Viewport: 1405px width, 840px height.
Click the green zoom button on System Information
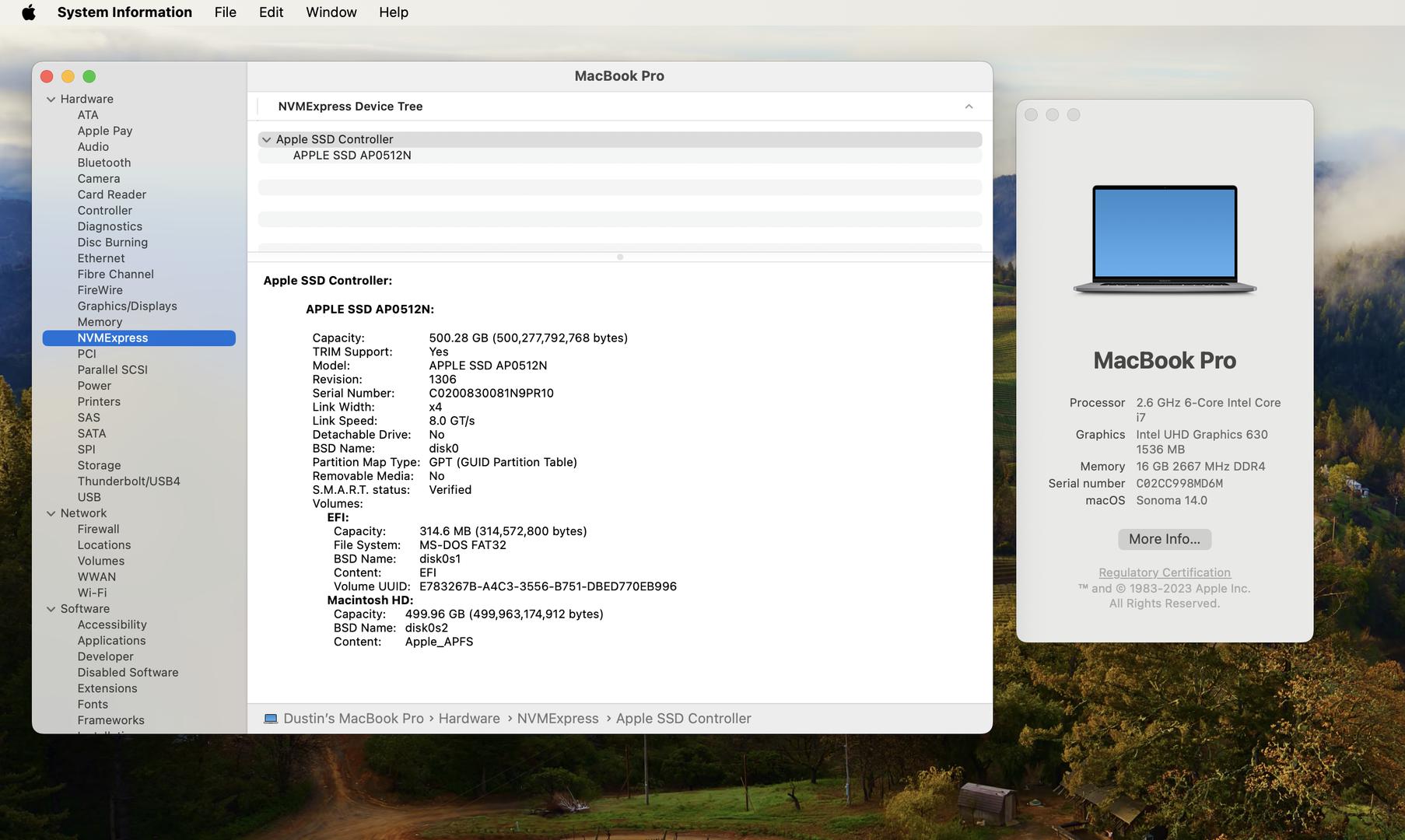pyautogui.click(x=89, y=76)
